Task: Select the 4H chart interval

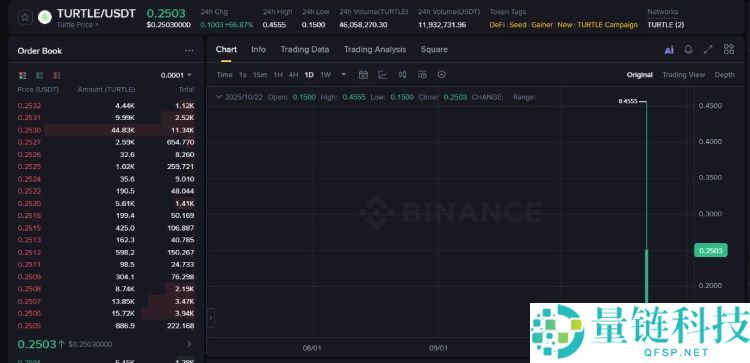Action: [293, 75]
